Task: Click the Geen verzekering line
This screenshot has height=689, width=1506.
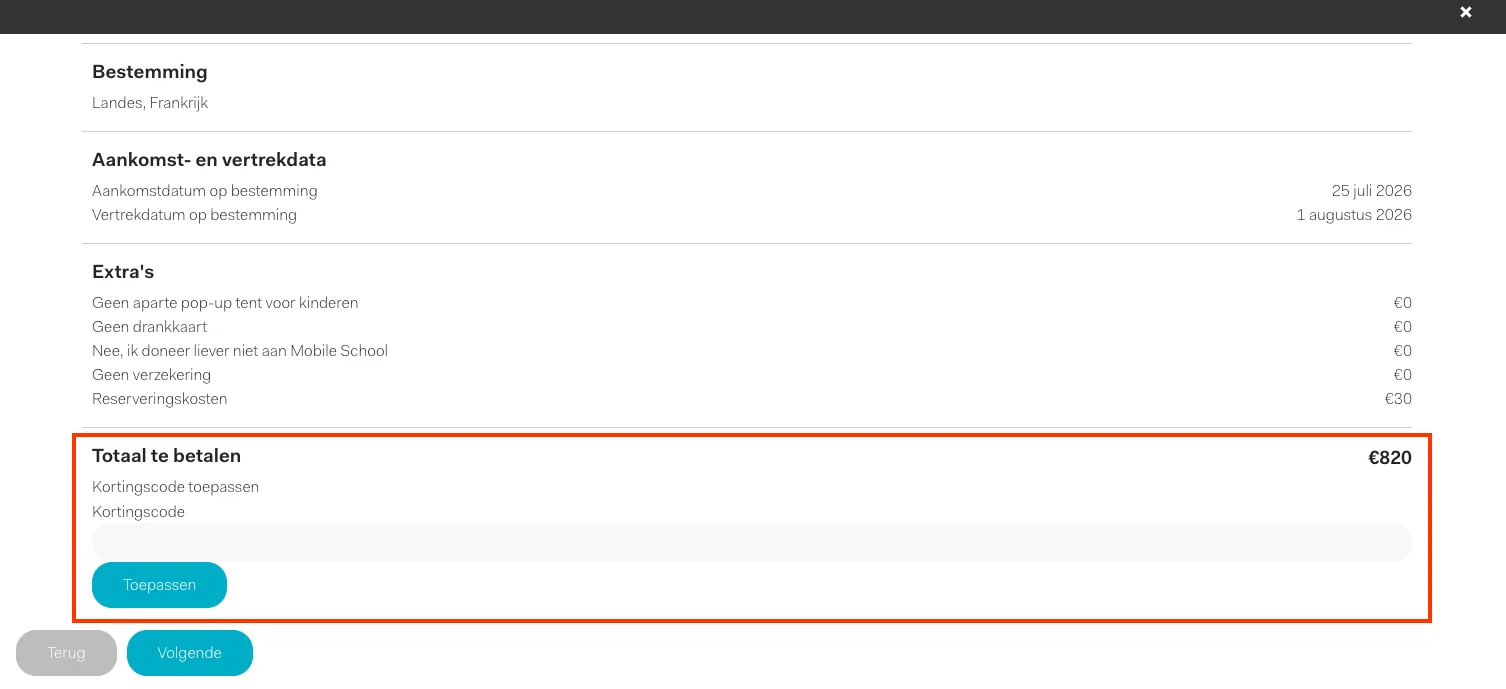Action: click(151, 375)
